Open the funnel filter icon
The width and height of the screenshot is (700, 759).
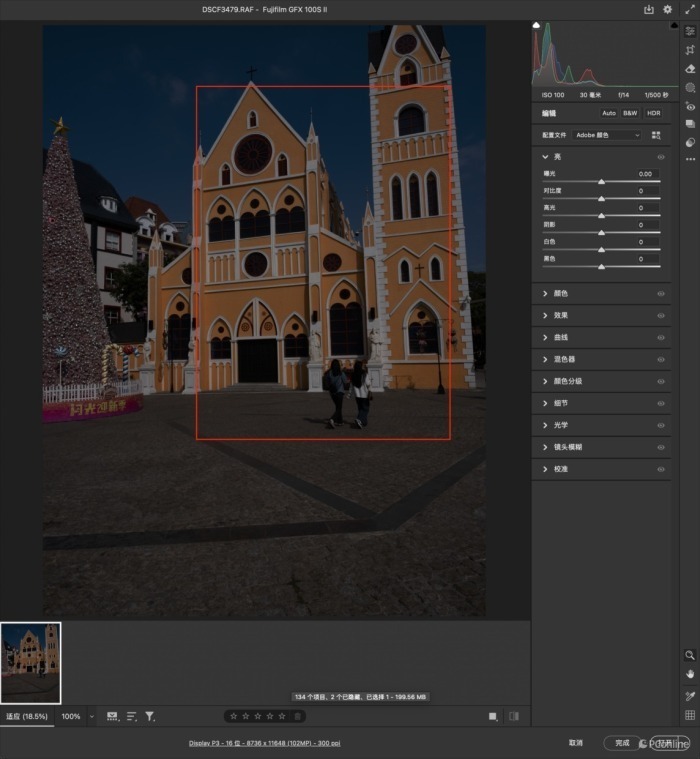point(150,716)
